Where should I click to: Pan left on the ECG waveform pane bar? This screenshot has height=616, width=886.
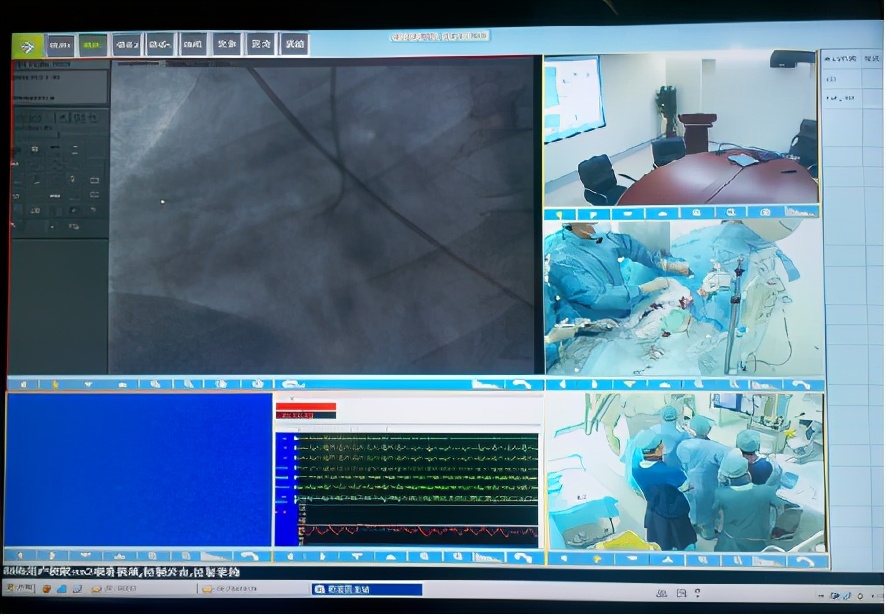[290, 557]
